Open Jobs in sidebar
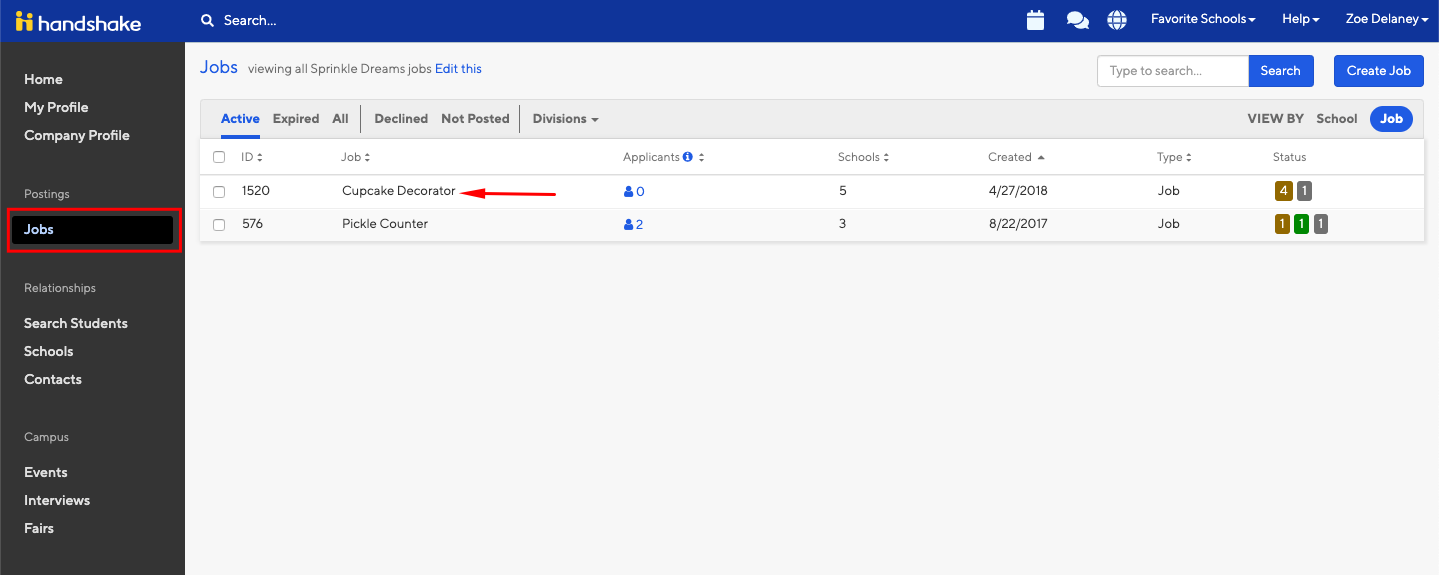Screen dimensions: 1439x575 (x=94, y=230)
